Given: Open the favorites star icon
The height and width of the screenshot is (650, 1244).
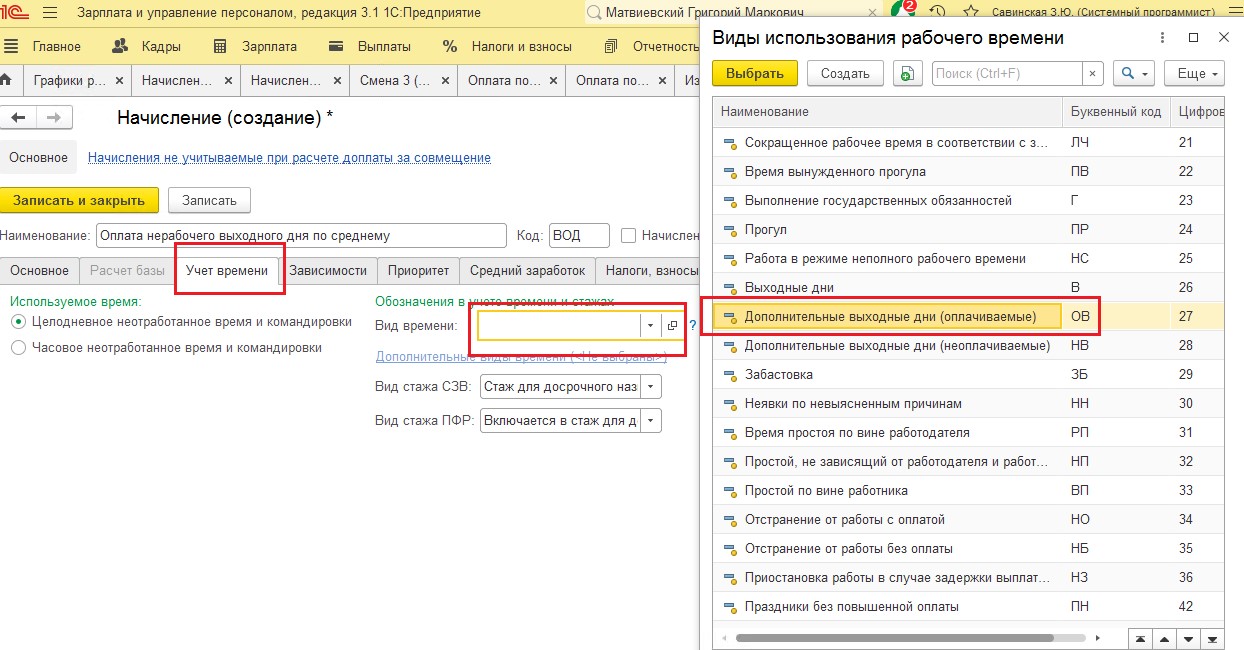Looking at the screenshot, I should tap(969, 13).
